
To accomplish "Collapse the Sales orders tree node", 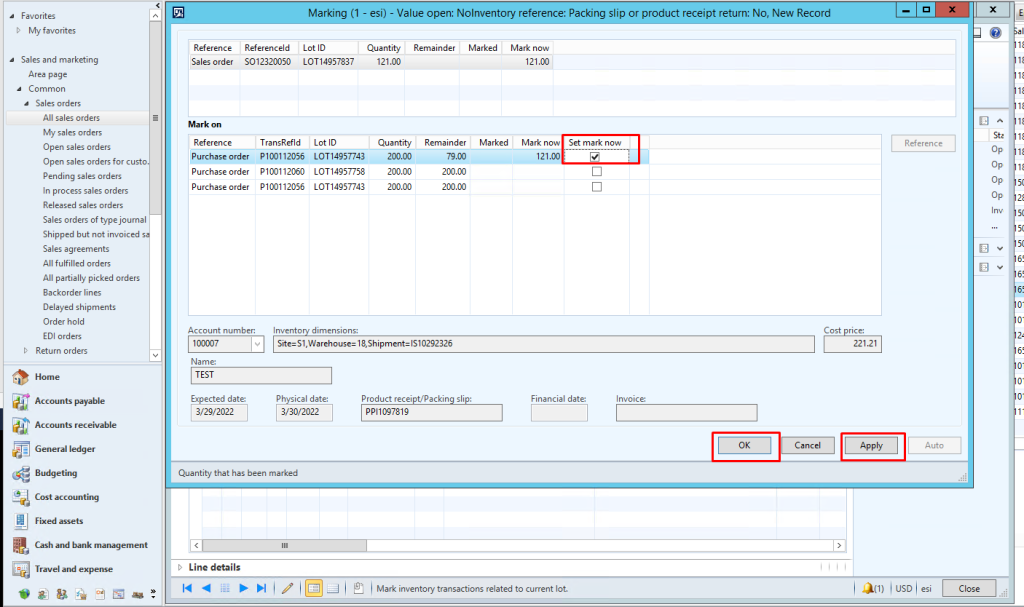I will [25, 103].
